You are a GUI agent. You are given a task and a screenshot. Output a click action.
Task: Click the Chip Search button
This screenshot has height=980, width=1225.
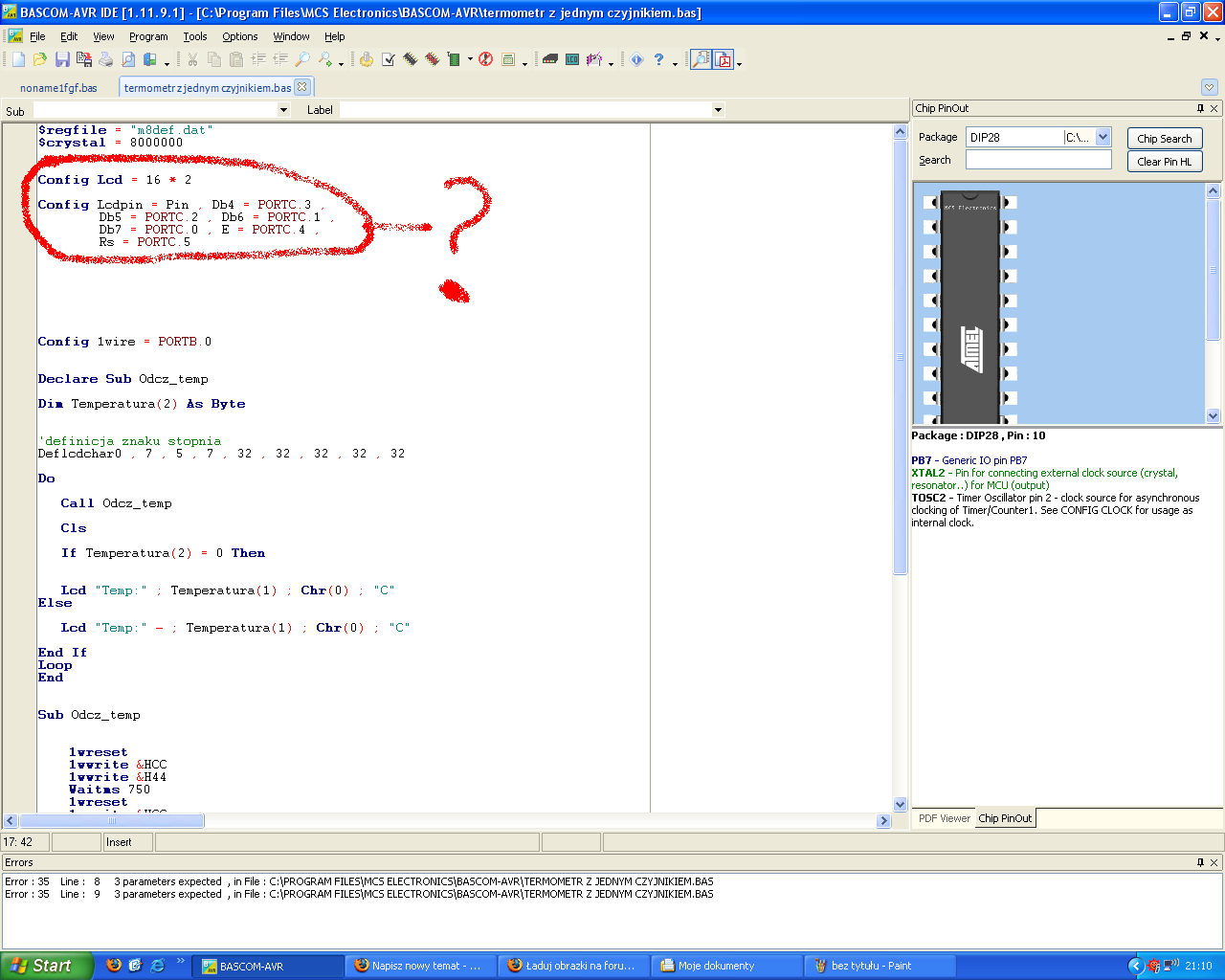pyautogui.click(x=1164, y=139)
